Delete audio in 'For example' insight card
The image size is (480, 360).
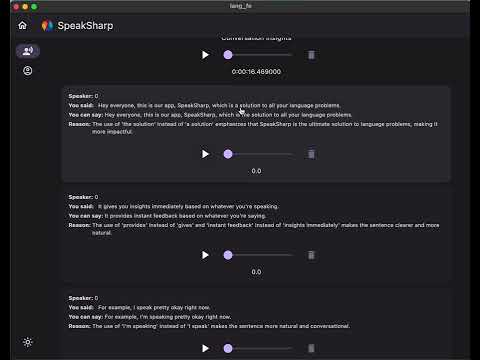pos(311,348)
